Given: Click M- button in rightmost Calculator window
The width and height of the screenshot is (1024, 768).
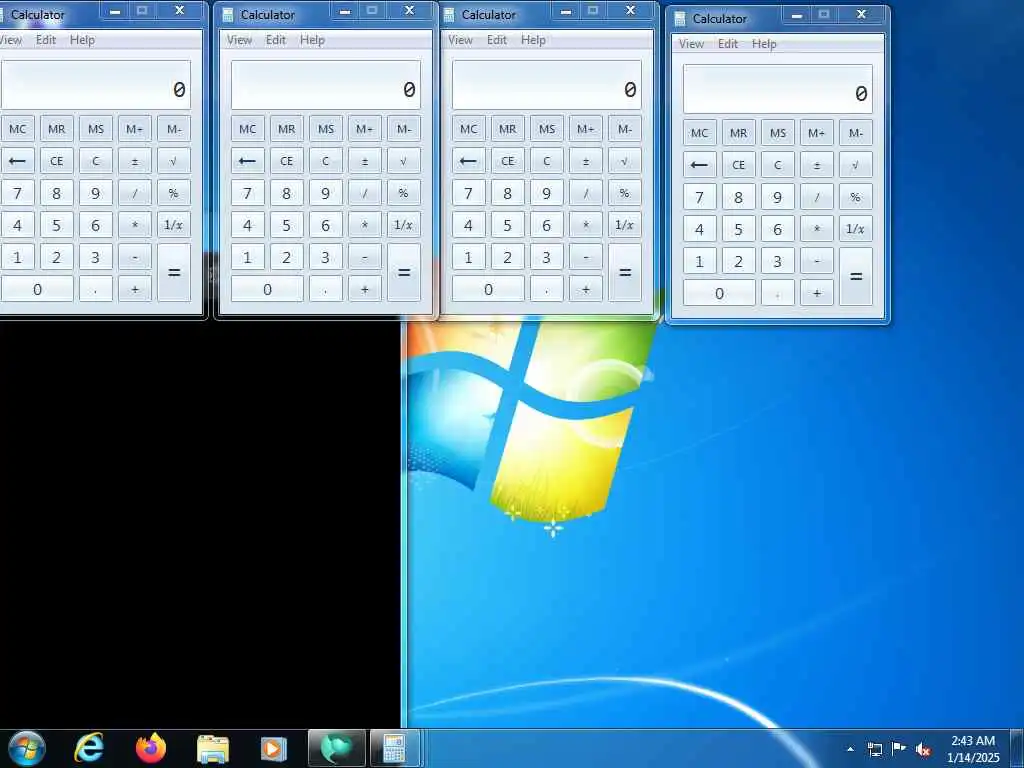Looking at the screenshot, I should (x=856, y=133).
